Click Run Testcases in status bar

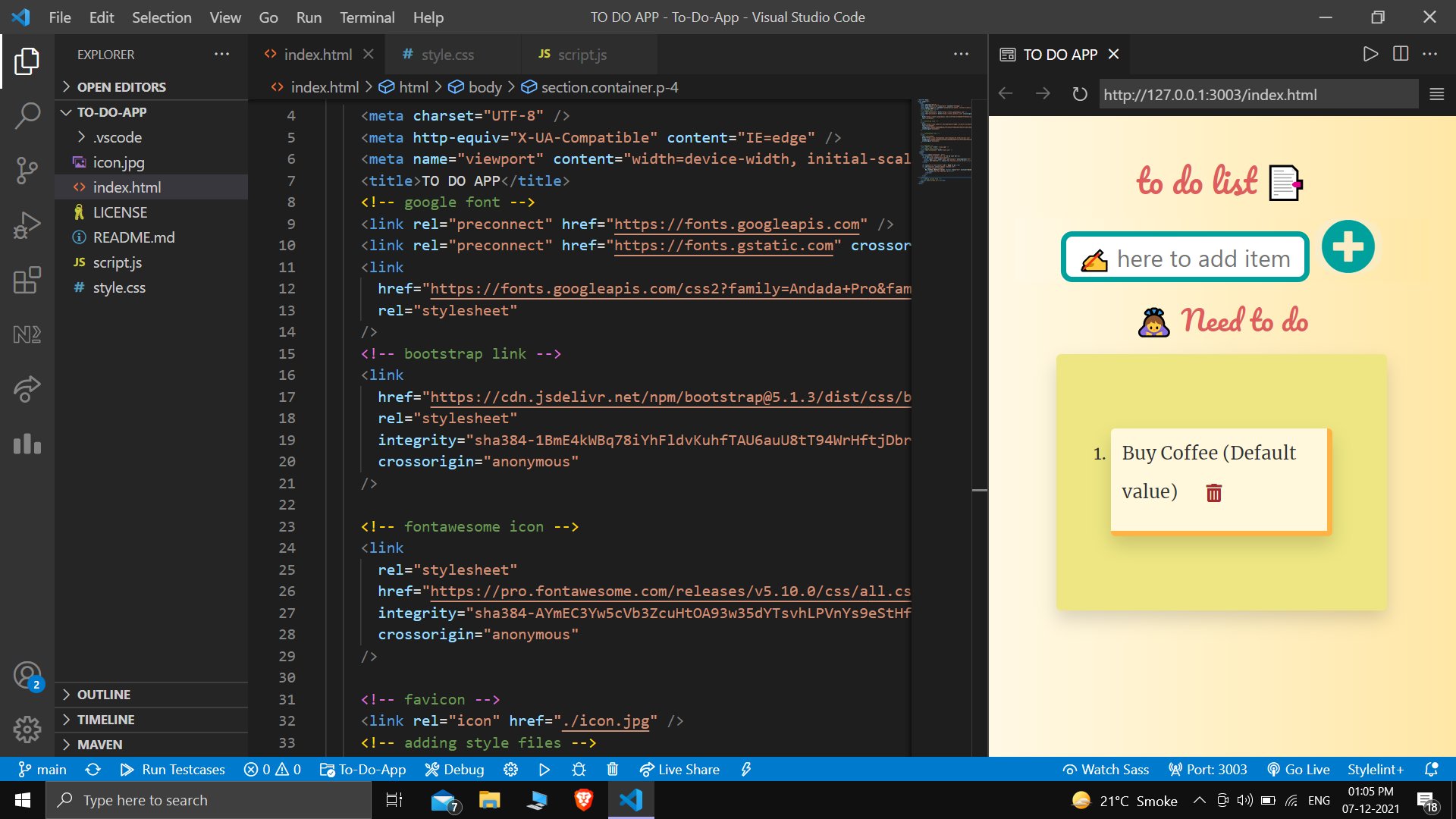point(173,769)
